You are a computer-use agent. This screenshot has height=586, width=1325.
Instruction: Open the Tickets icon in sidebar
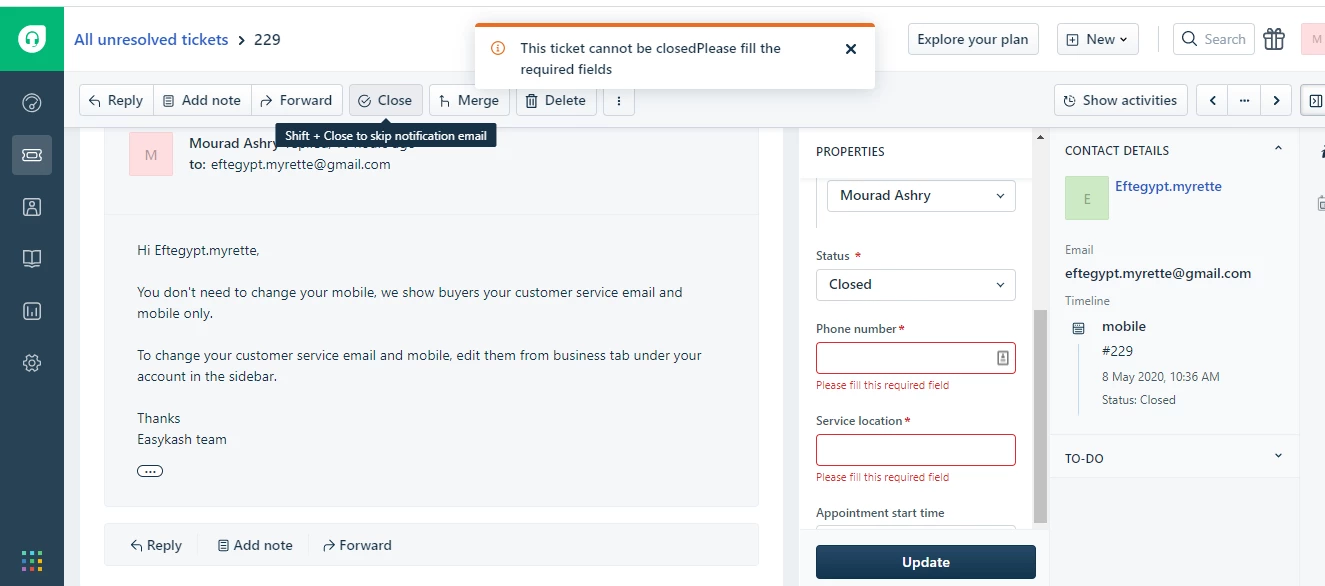(32, 155)
